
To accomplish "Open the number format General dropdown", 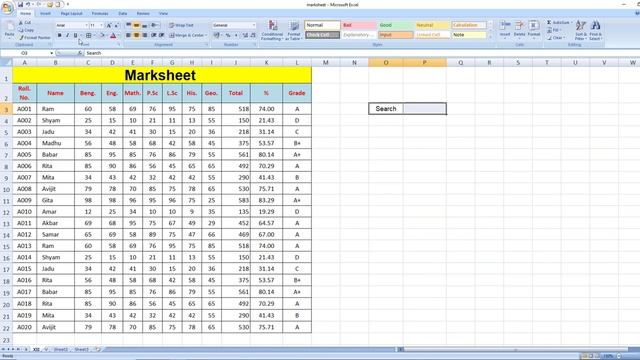I will (253, 25).
